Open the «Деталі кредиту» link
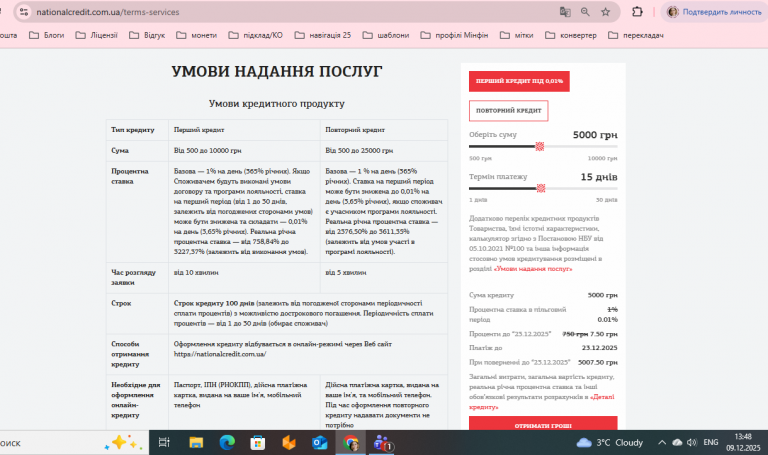Screen dimensions: 768x455 pyautogui.click(x=542, y=402)
